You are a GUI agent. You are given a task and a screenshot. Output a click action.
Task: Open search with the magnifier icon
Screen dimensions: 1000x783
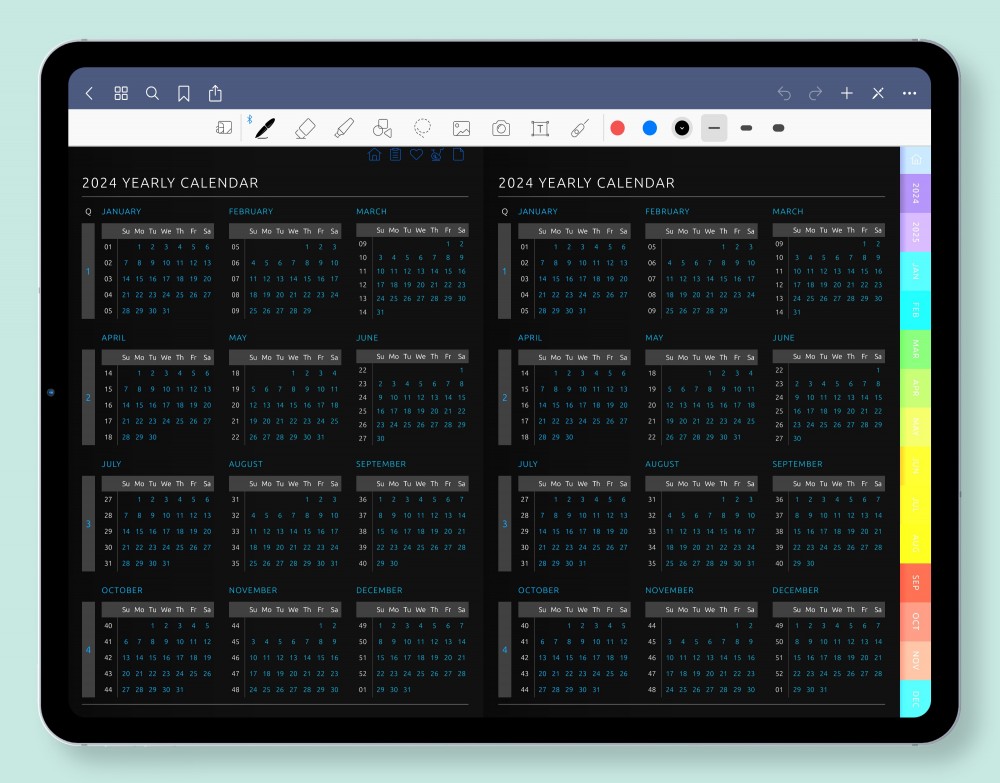[152, 94]
